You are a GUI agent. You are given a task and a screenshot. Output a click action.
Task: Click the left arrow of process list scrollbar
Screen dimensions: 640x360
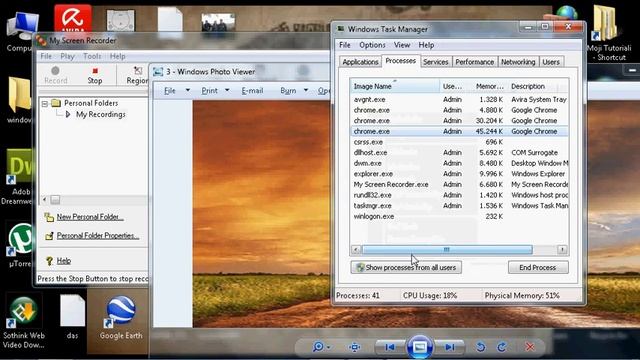pos(356,249)
